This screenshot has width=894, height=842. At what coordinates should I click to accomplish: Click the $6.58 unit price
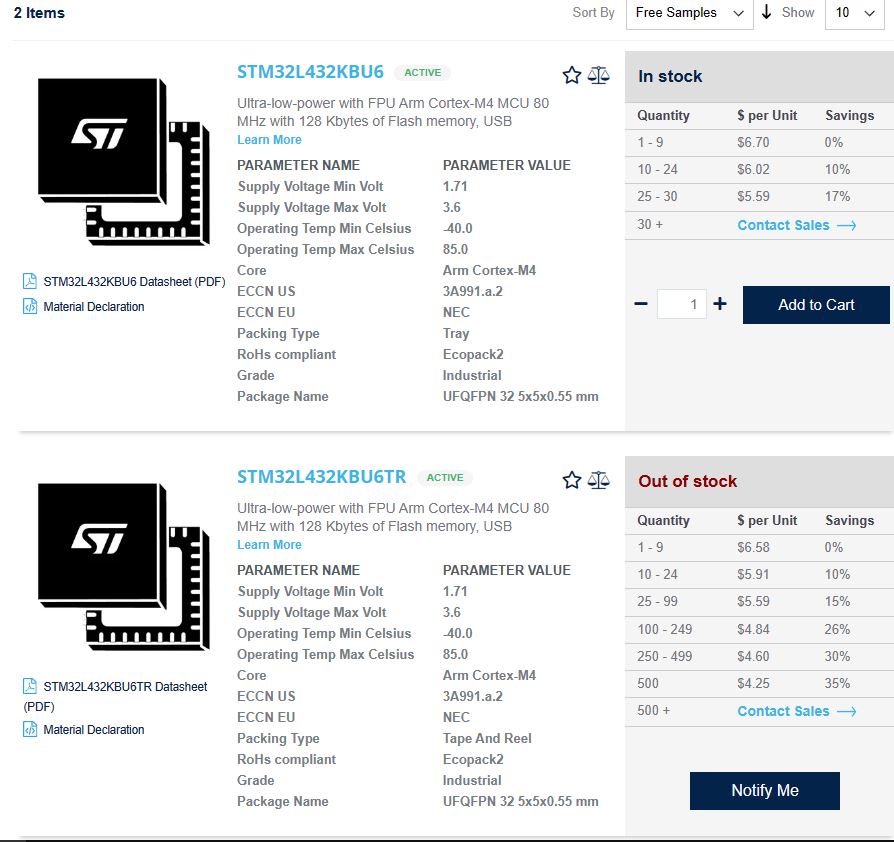click(753, 547)
